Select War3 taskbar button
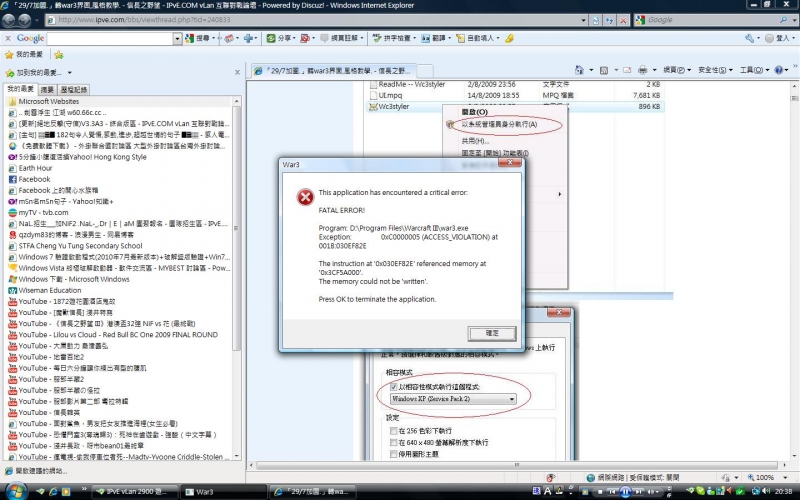This screenshot has height=500, width=800. [x=198, y=492]
